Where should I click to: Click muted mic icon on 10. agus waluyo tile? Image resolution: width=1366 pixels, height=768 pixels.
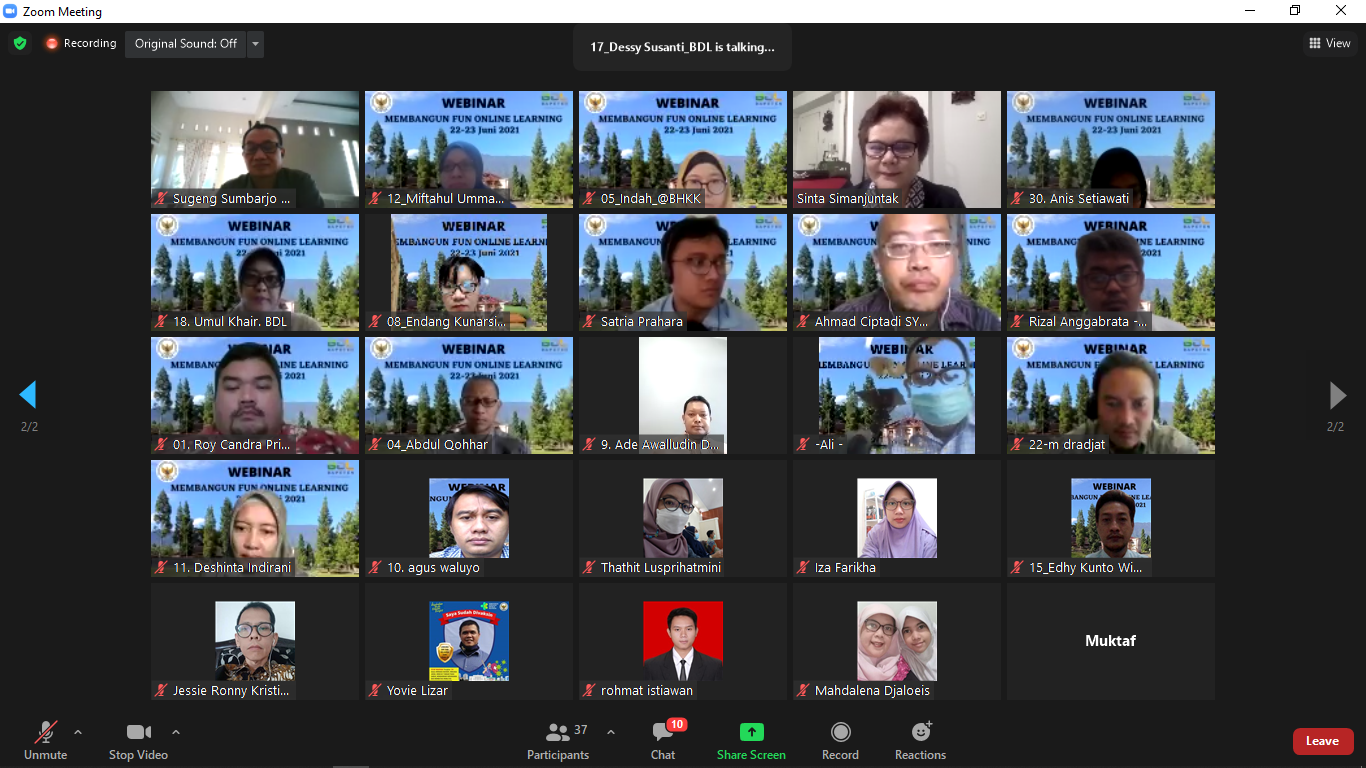click(x=375, y=568)
